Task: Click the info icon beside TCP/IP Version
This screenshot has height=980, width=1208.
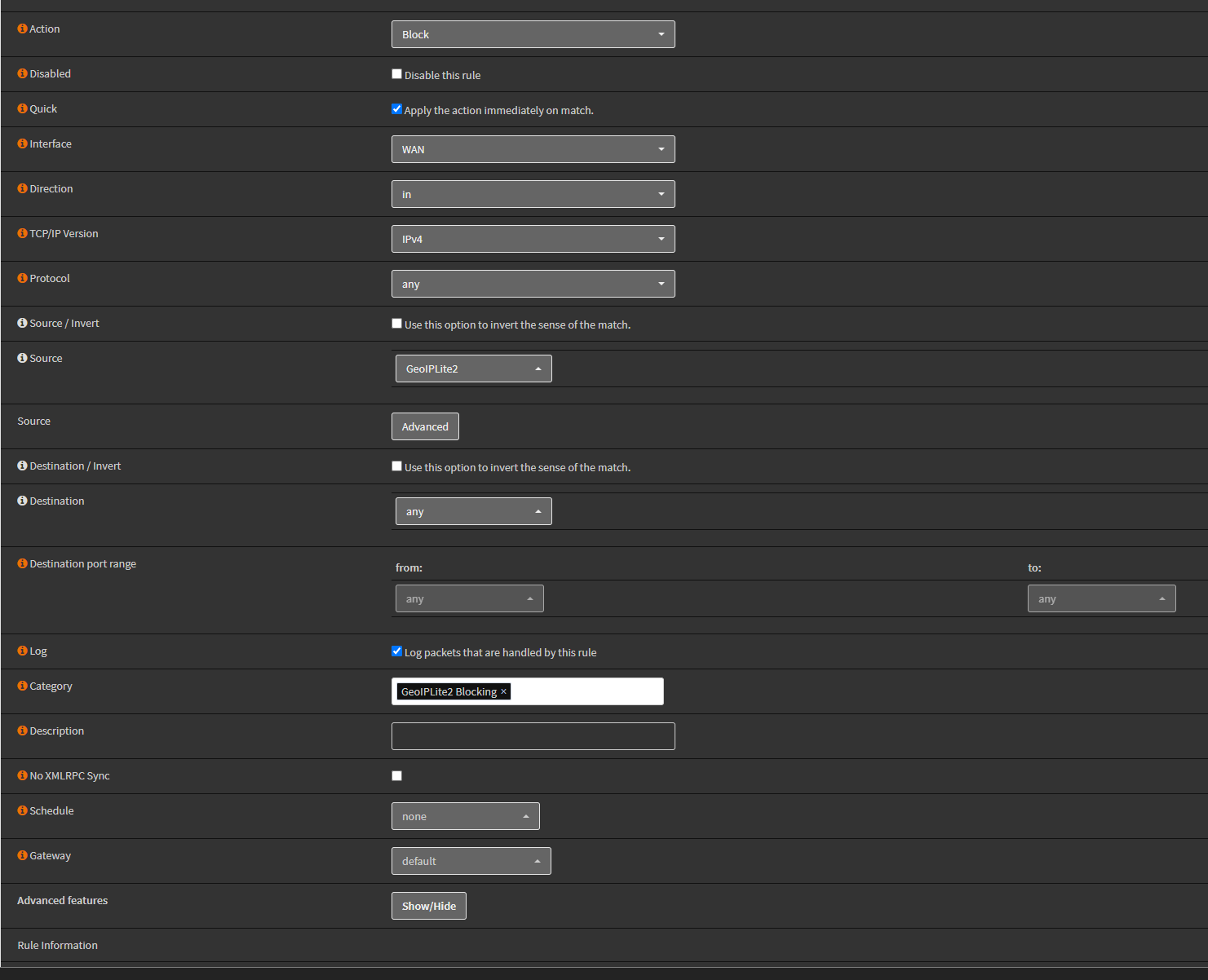Action: point(22,233)
